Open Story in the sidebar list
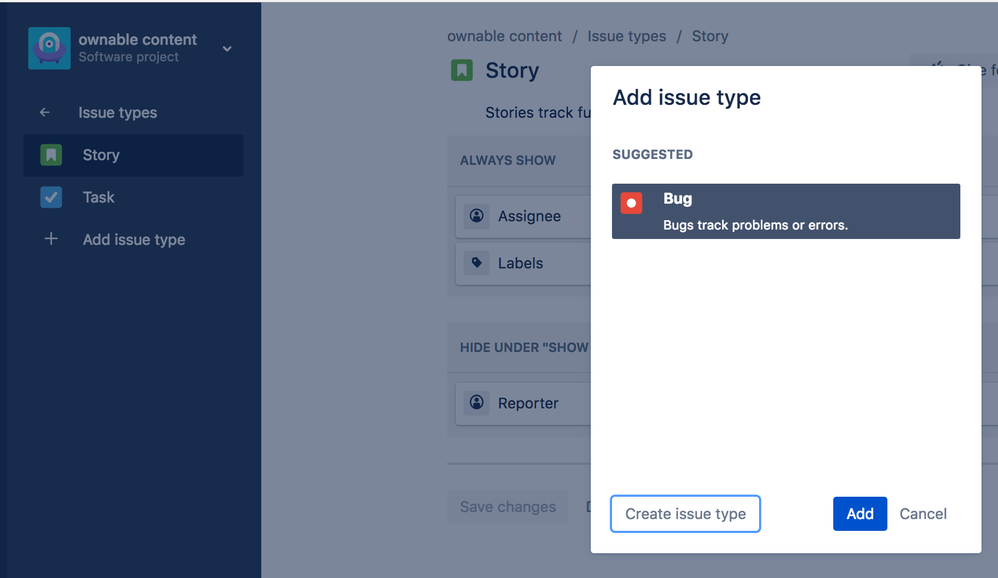The width and height of the screenshot is (998, 578). (134, 155)
